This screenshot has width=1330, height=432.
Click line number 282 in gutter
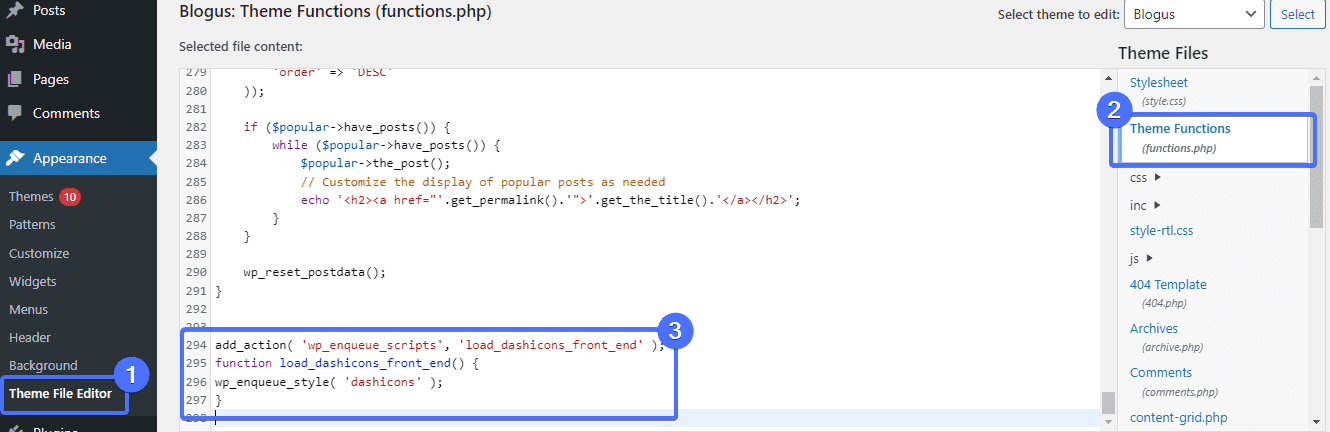(196, 127)
